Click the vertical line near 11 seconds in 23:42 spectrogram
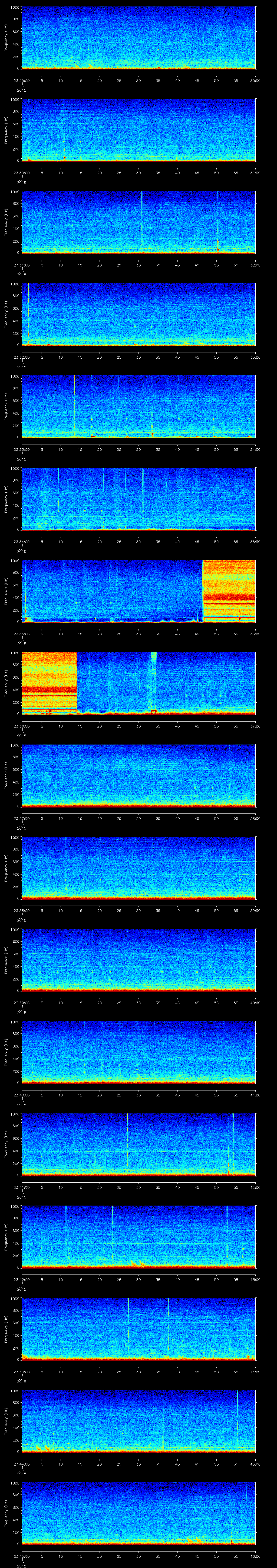The image size is (277, 1568). pos(66,1233)
